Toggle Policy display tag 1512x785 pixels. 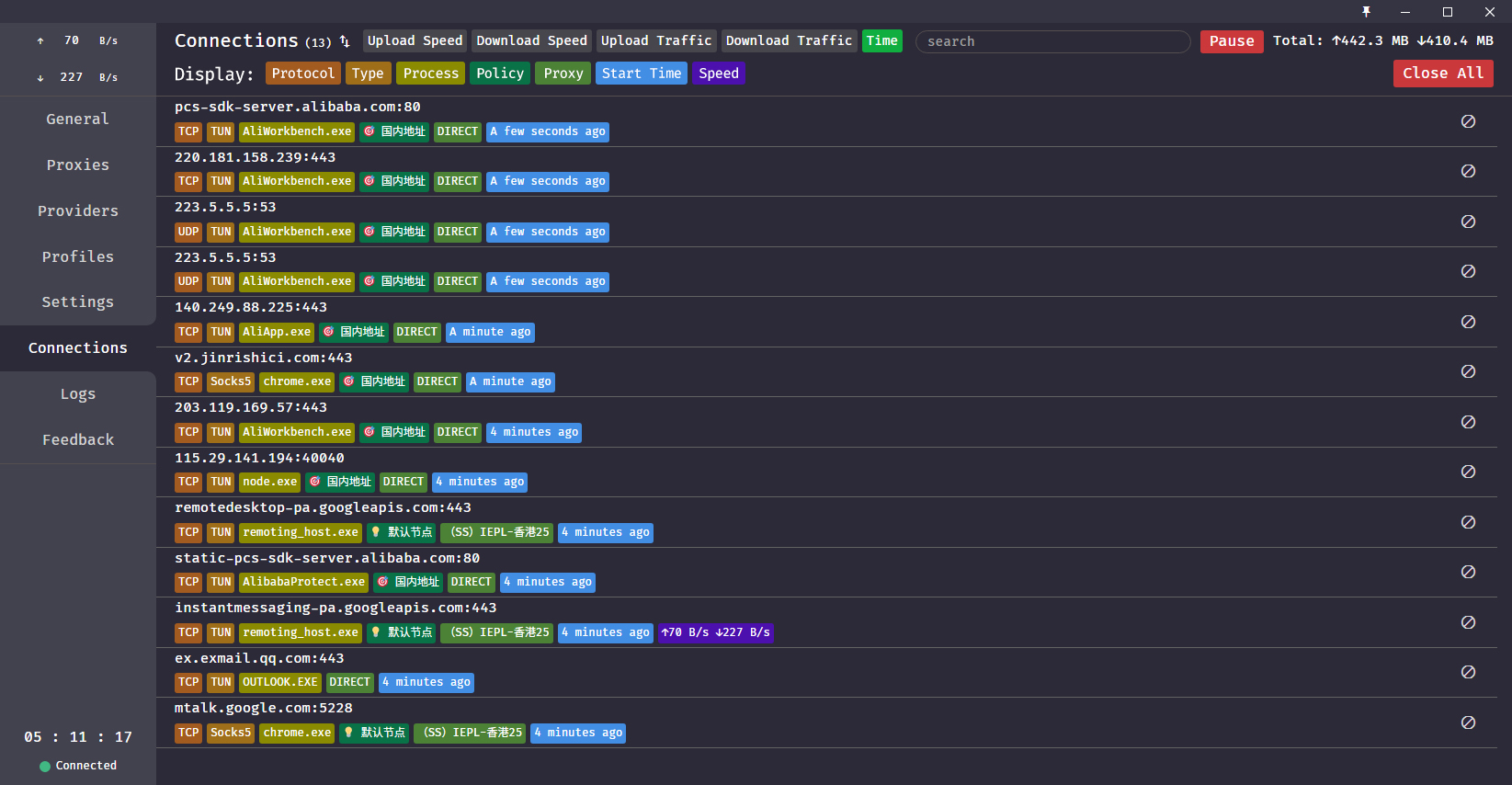pos(500,74)
